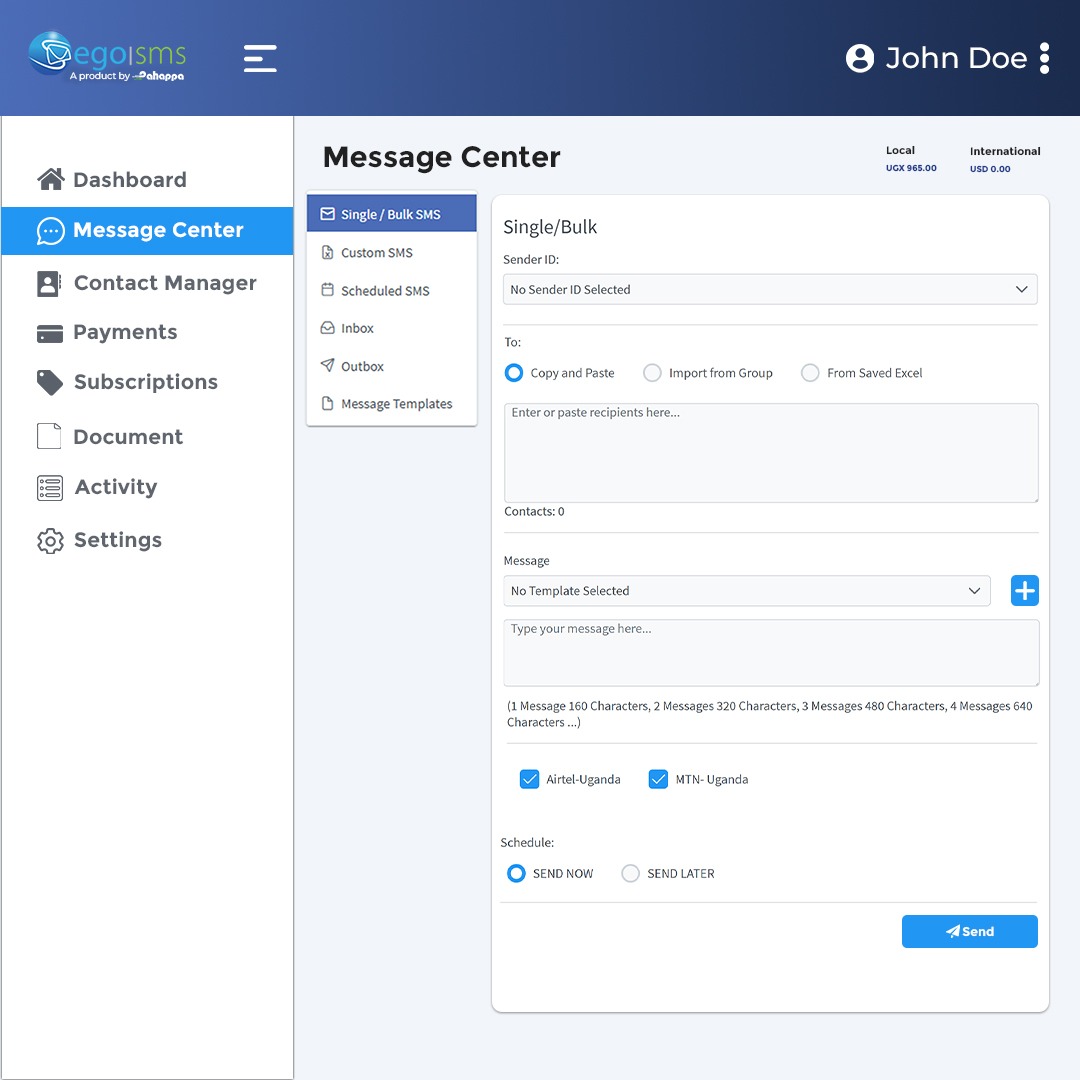Select the Copy and Paste radio option

tap(514, 373)
